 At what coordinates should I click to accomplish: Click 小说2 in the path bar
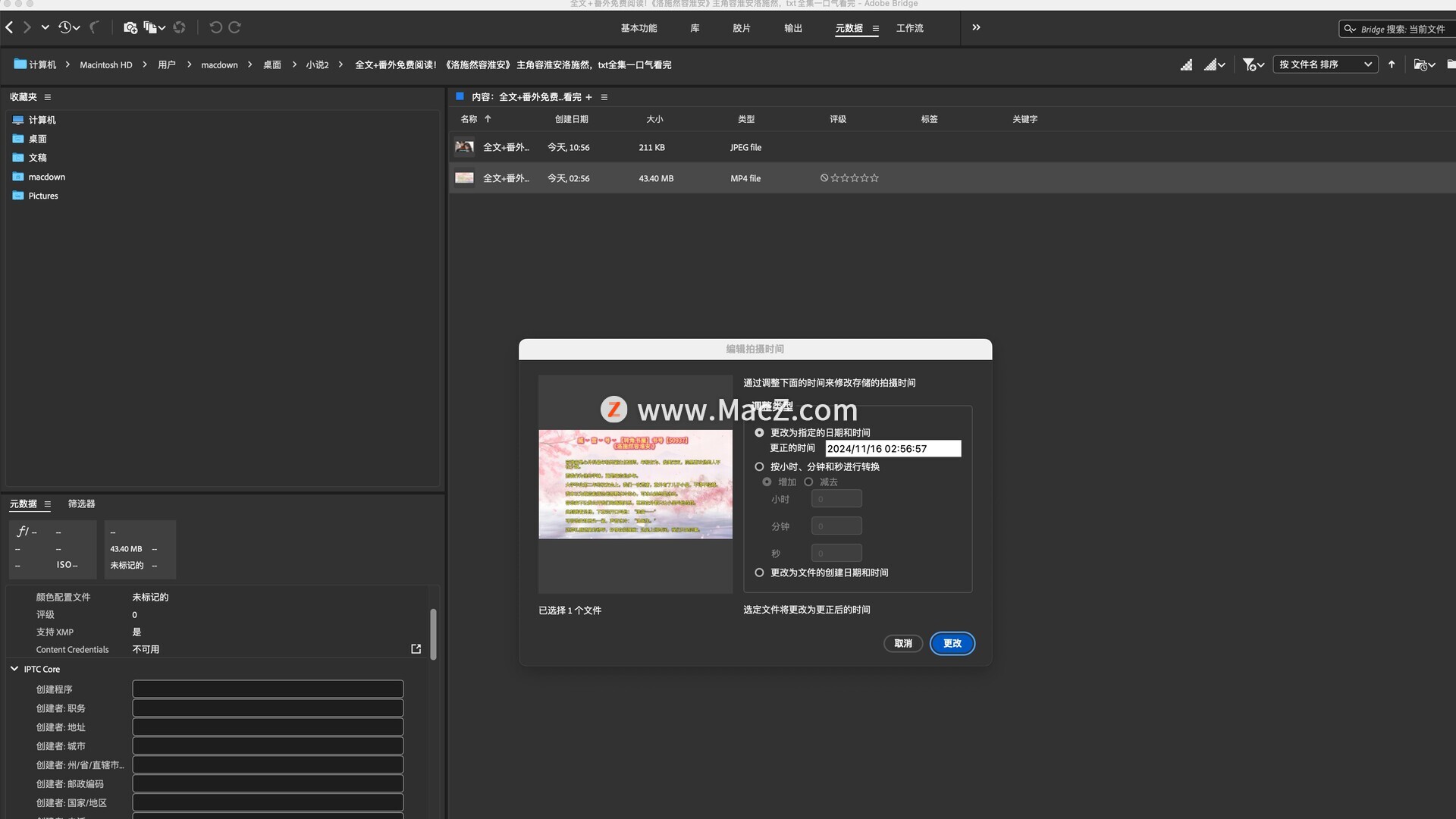pyautogui.click(x=317, y=64)
